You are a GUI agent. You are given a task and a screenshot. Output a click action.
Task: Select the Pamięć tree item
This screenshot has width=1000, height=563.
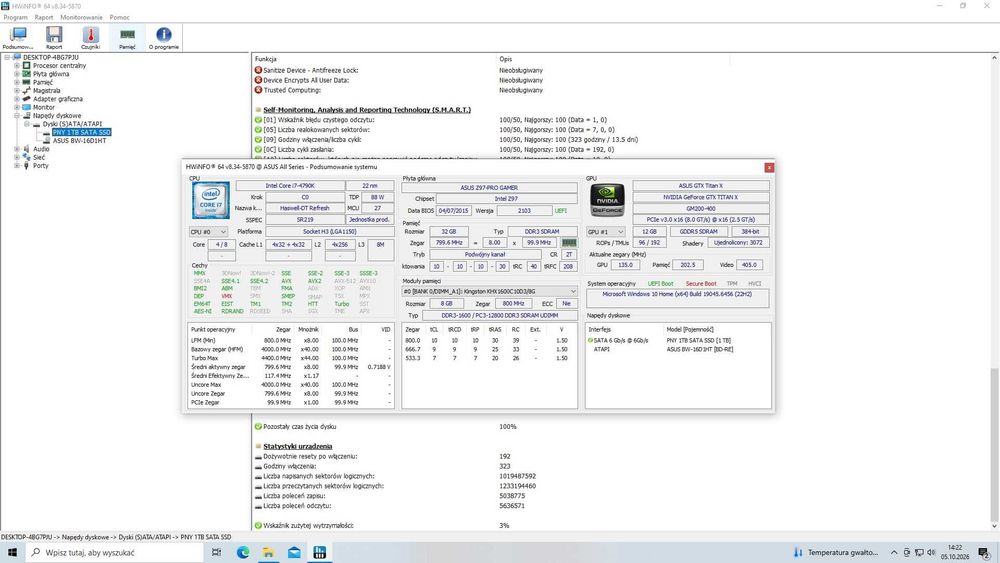click(43, 82)
